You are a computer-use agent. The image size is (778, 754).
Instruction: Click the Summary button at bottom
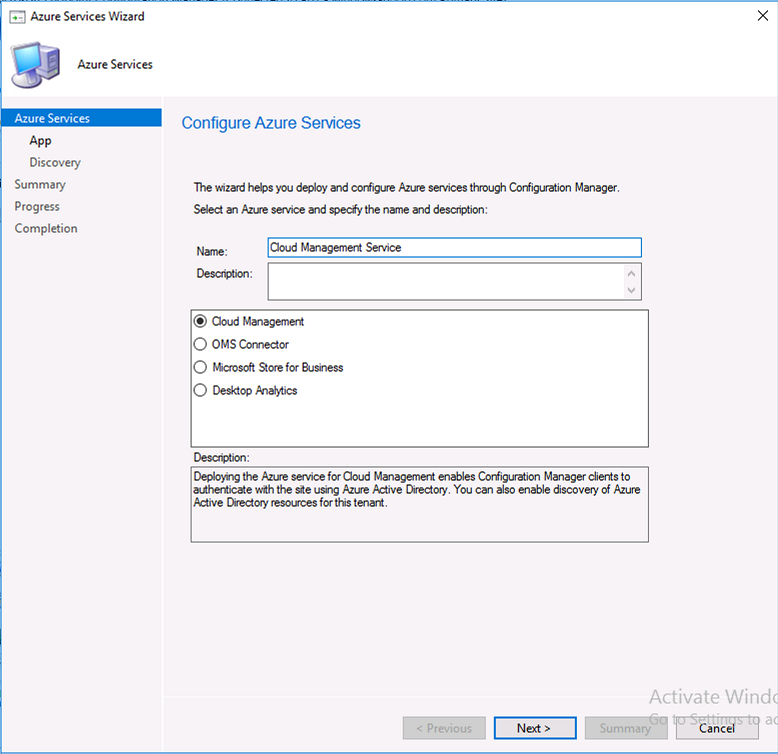tap(626, 728)
